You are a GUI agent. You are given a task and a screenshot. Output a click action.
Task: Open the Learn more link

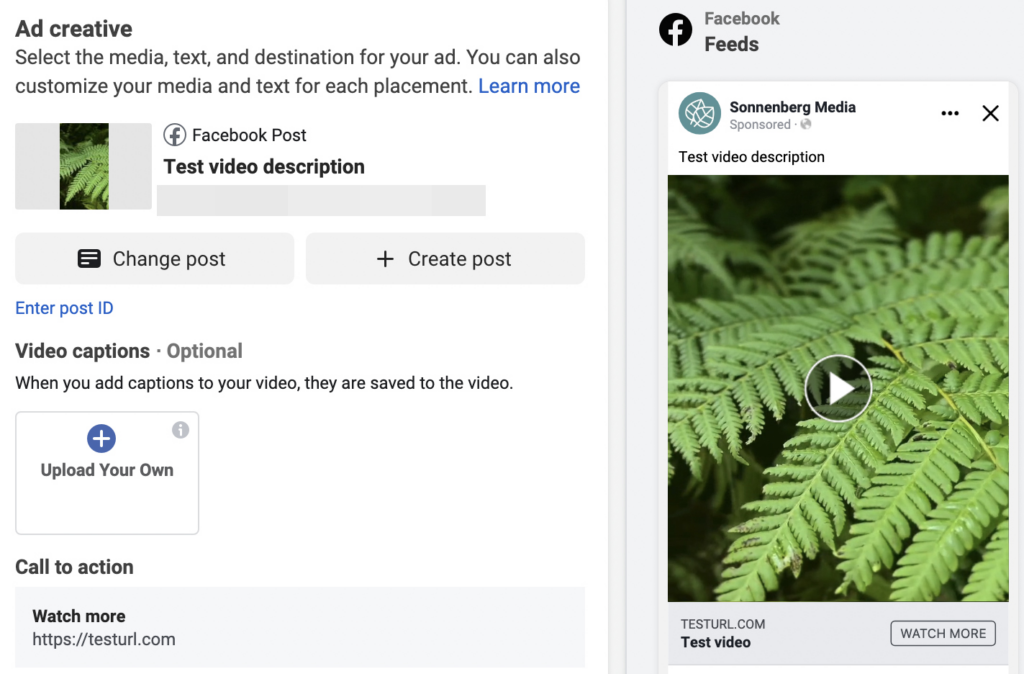click(529, 86)
